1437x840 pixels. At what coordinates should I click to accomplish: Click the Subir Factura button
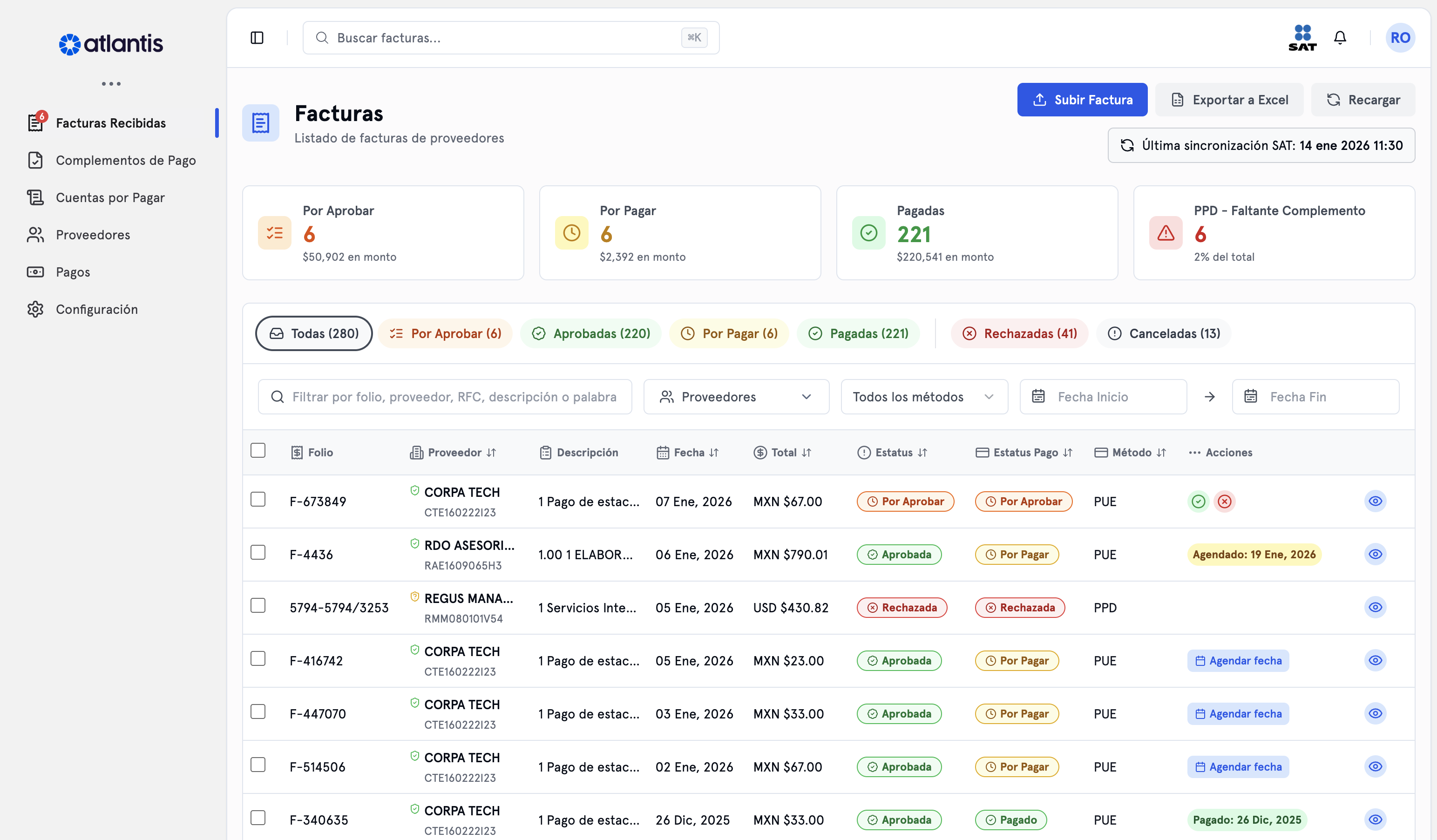(x=1082, y=99)
